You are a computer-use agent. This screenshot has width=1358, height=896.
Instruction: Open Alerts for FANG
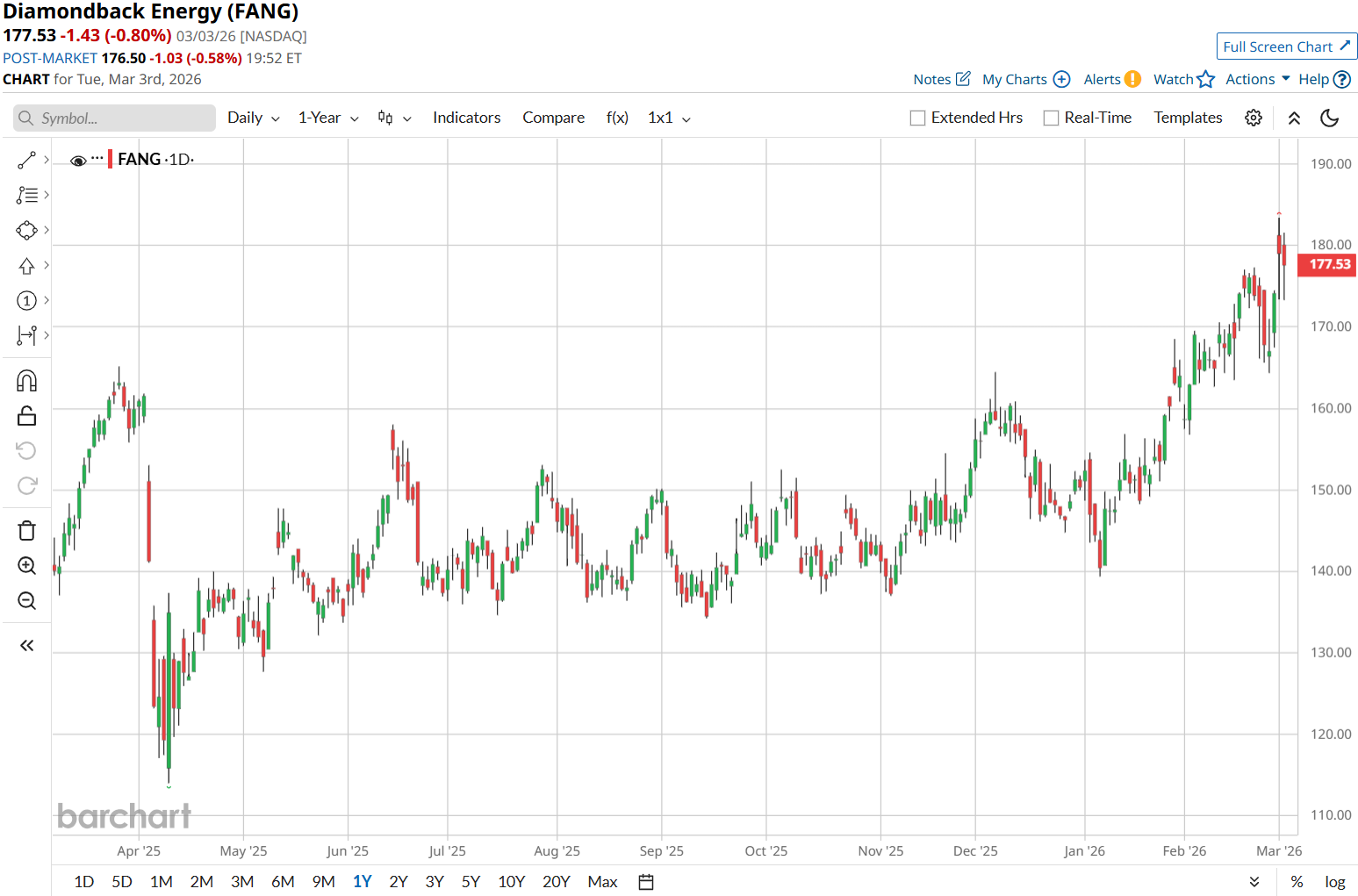[1112, 79]
